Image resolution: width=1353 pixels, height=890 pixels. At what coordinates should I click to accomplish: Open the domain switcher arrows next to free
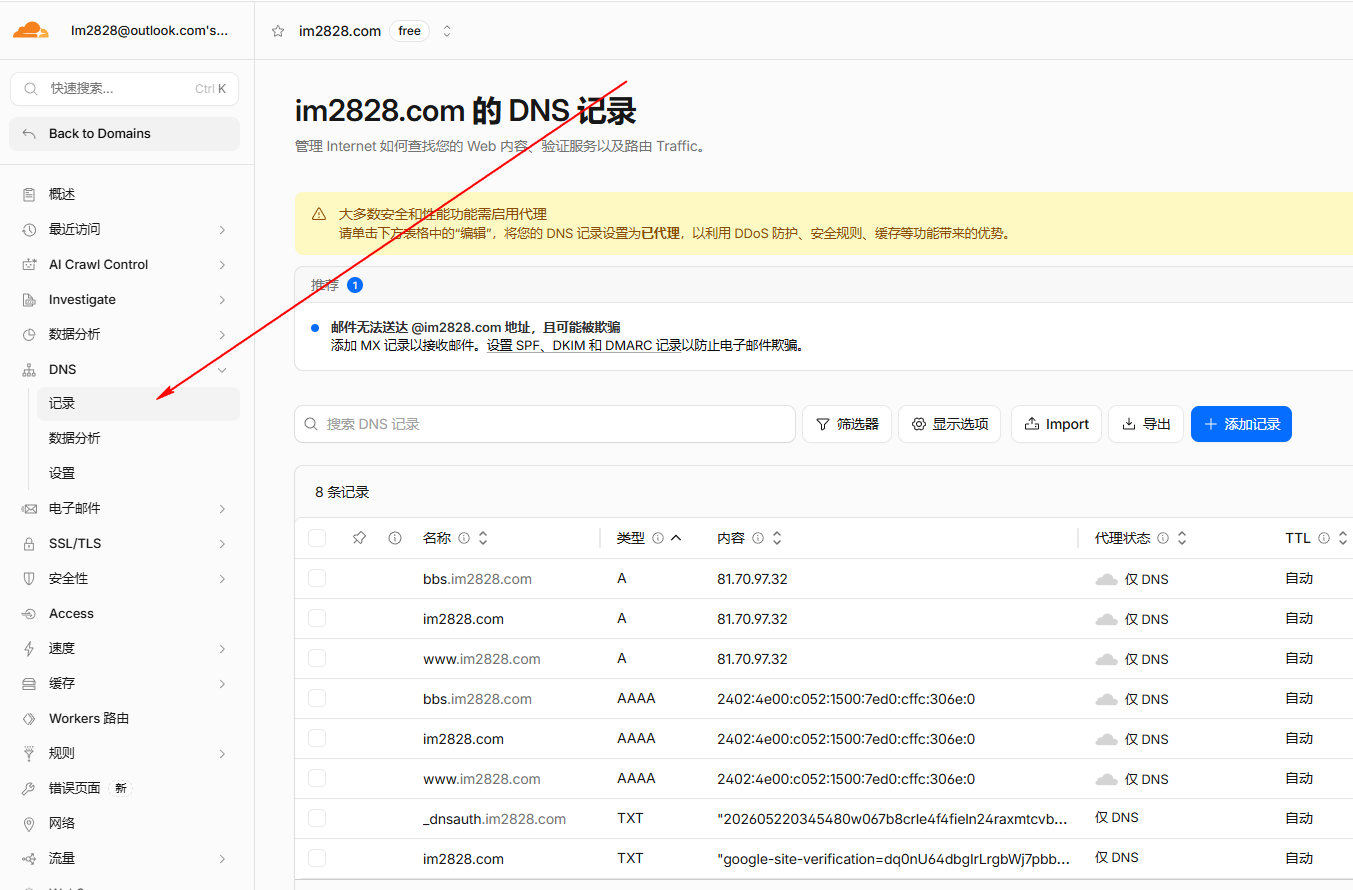pos(447,31)
